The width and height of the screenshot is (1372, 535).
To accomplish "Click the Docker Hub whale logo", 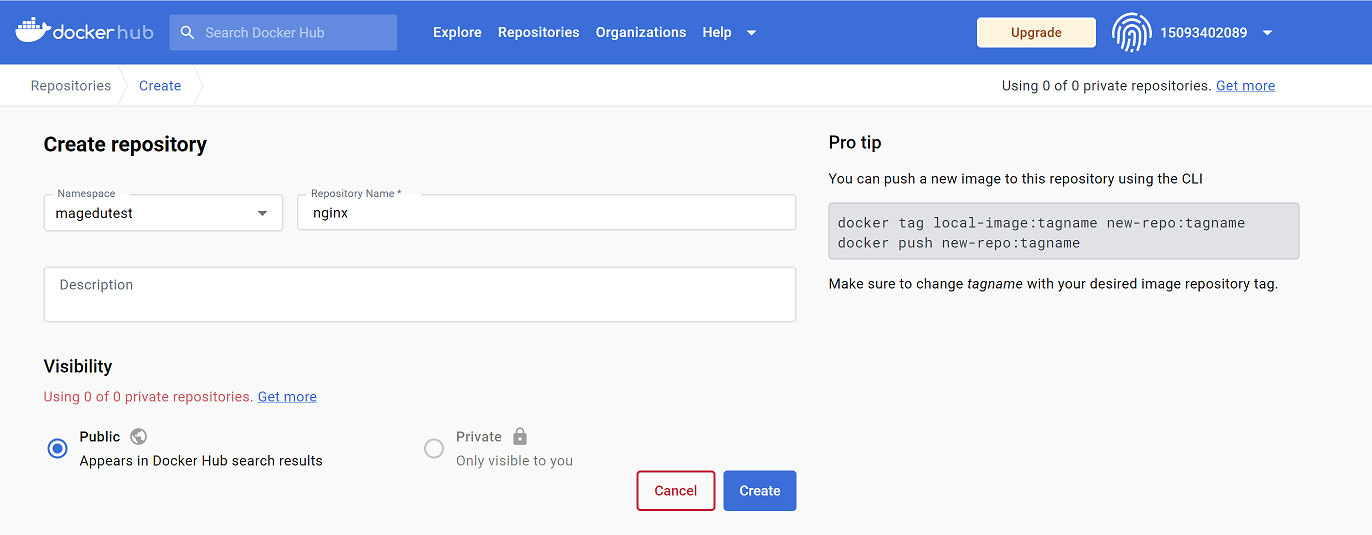I will coord(33,31).
